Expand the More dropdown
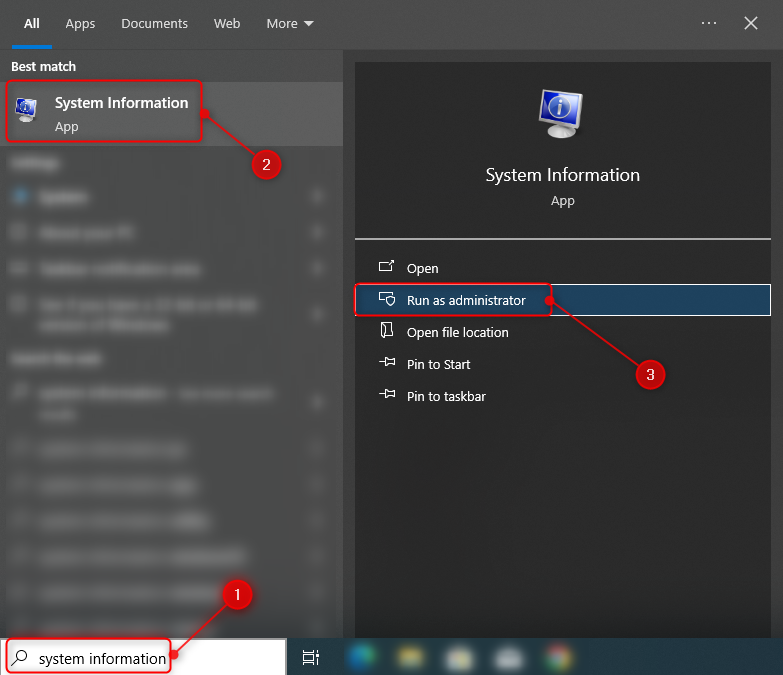Viewport: 783px width, 675px height. pos(290,23)
